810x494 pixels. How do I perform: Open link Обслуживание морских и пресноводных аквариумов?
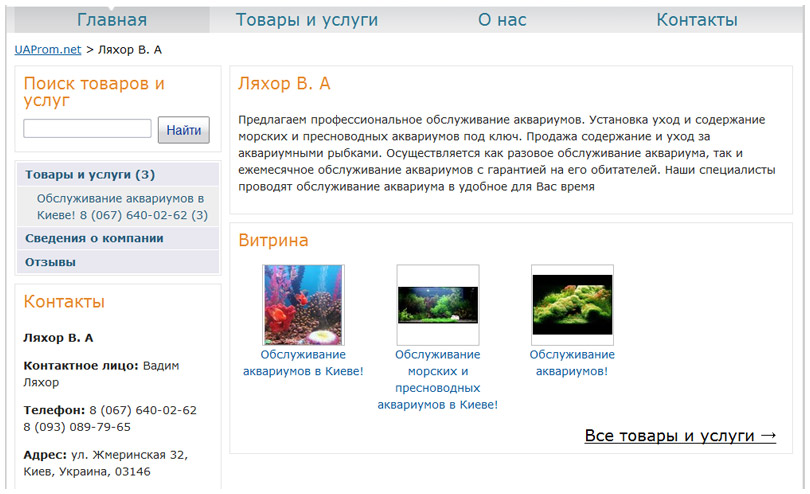click(438, 379)
